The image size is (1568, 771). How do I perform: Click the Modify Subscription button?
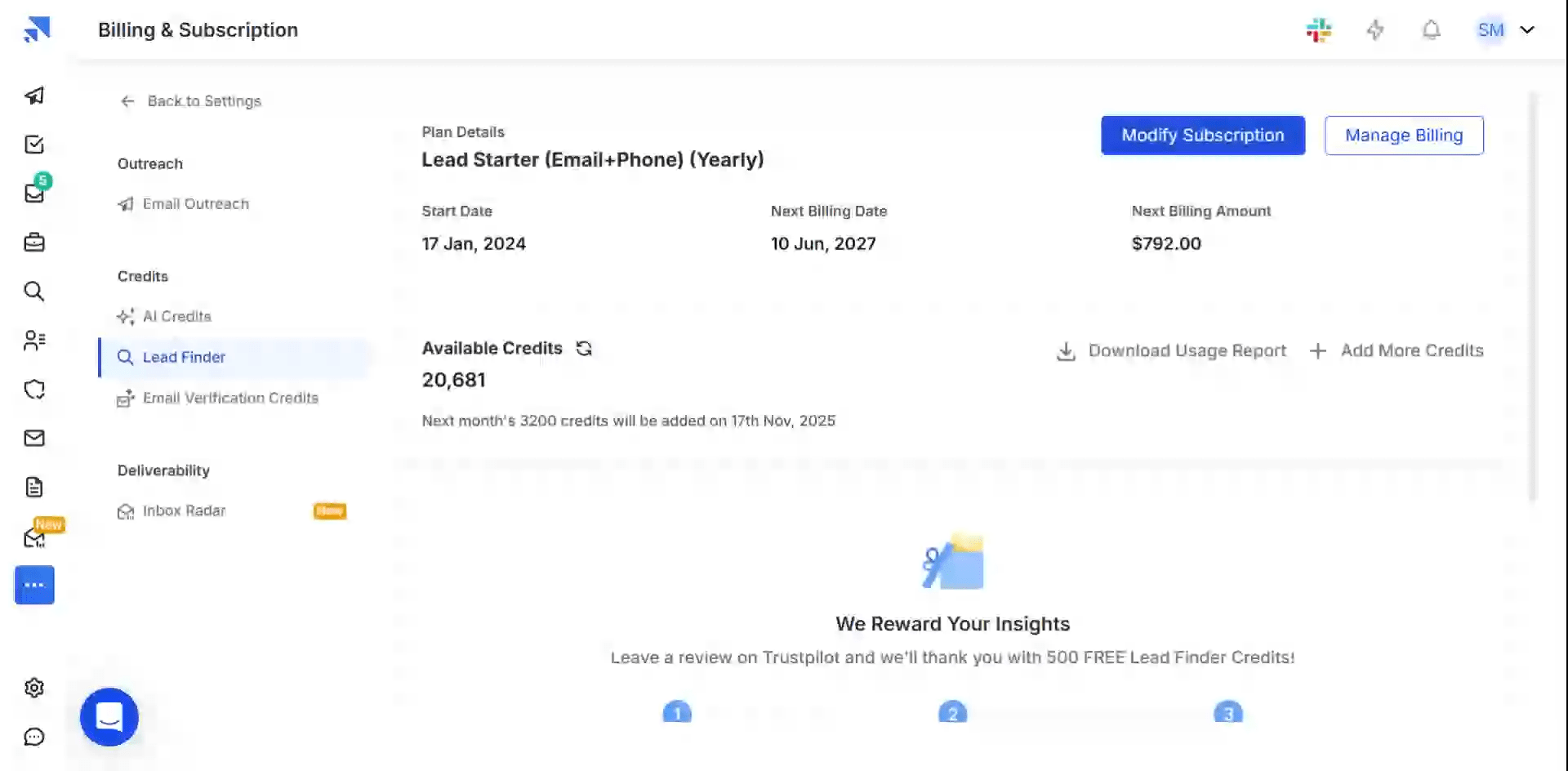[x=1203, y=136]
